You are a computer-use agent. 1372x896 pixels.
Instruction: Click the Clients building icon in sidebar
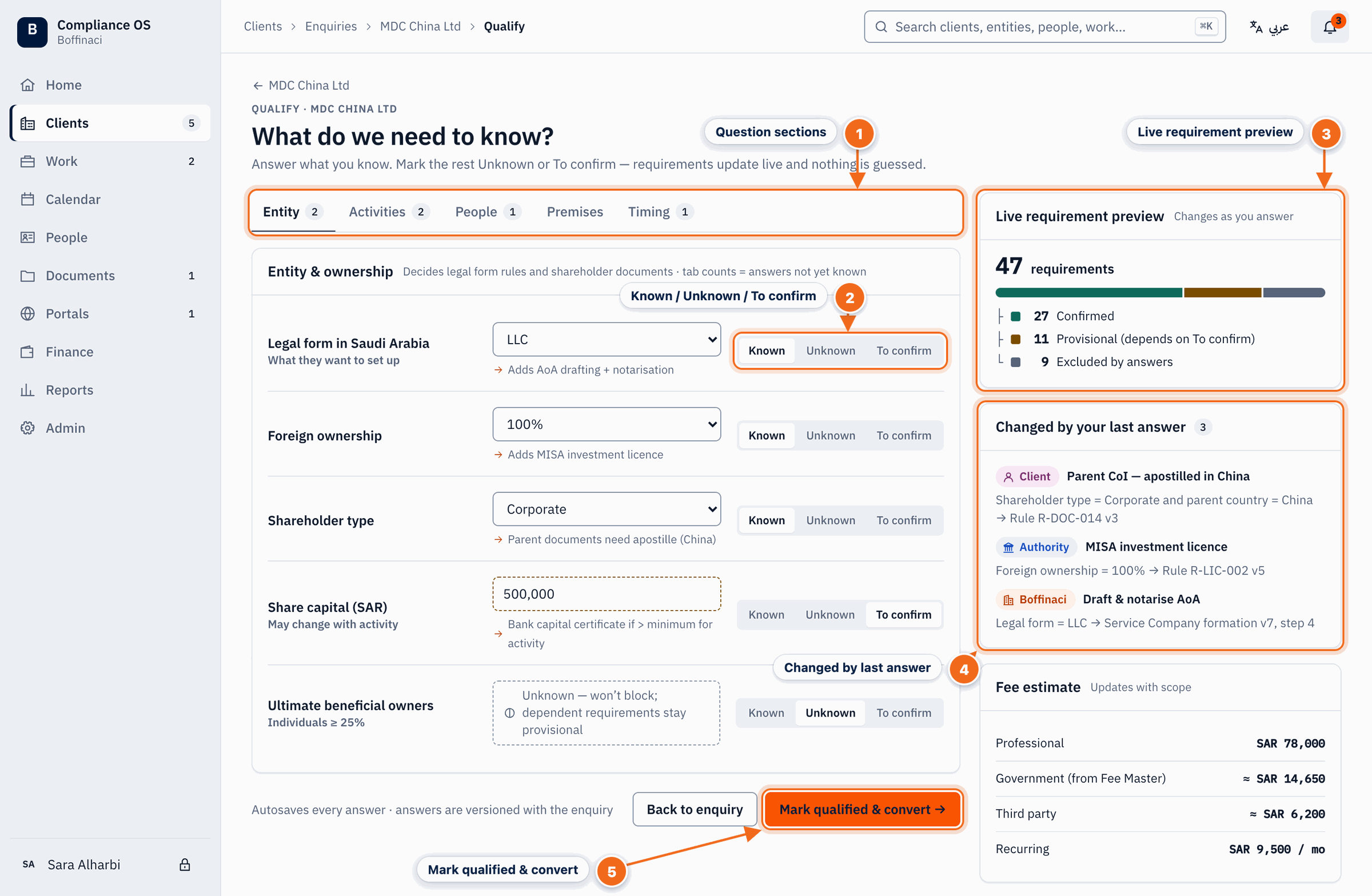(x=27, y=123)
